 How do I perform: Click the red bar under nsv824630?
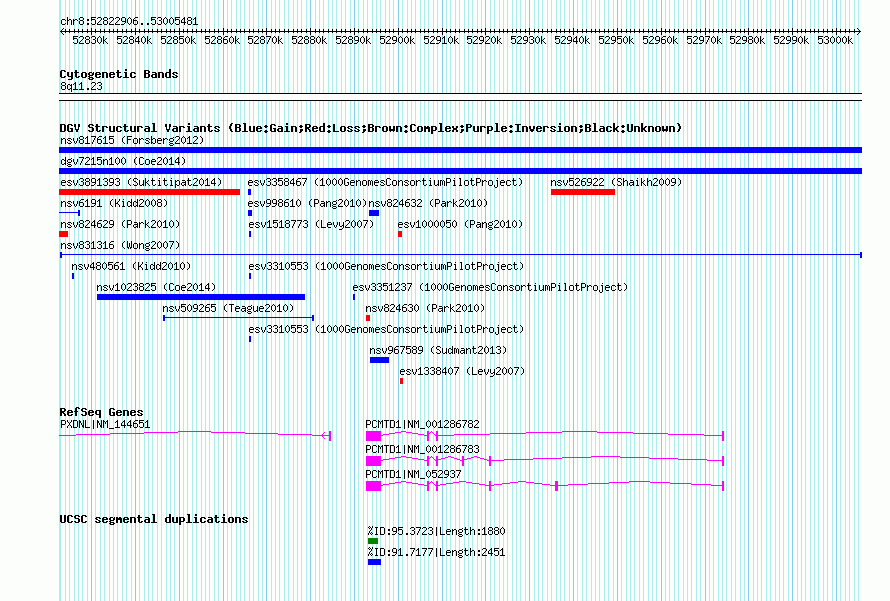[368, 318]
